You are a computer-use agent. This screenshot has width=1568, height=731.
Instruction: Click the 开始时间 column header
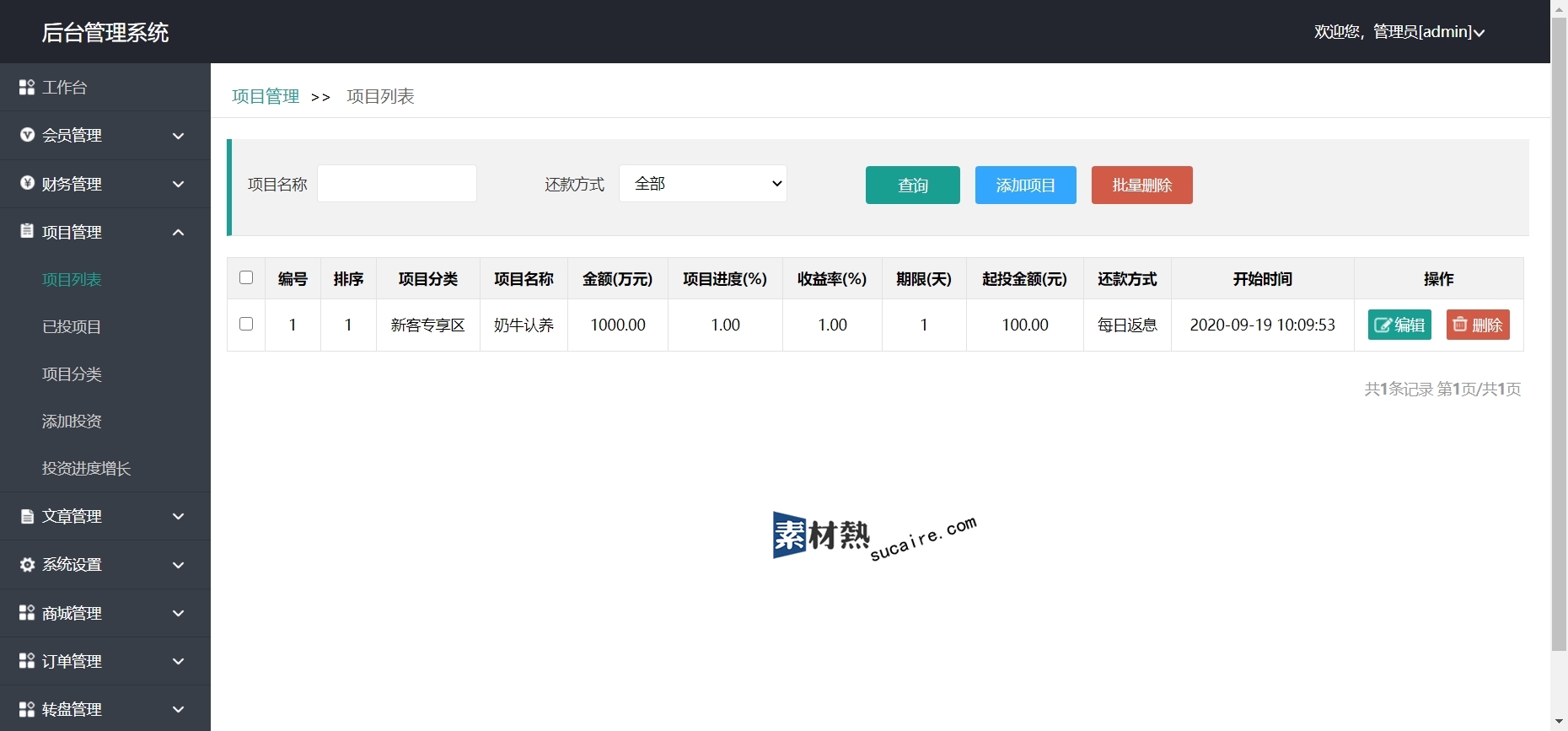point(1262,279)
